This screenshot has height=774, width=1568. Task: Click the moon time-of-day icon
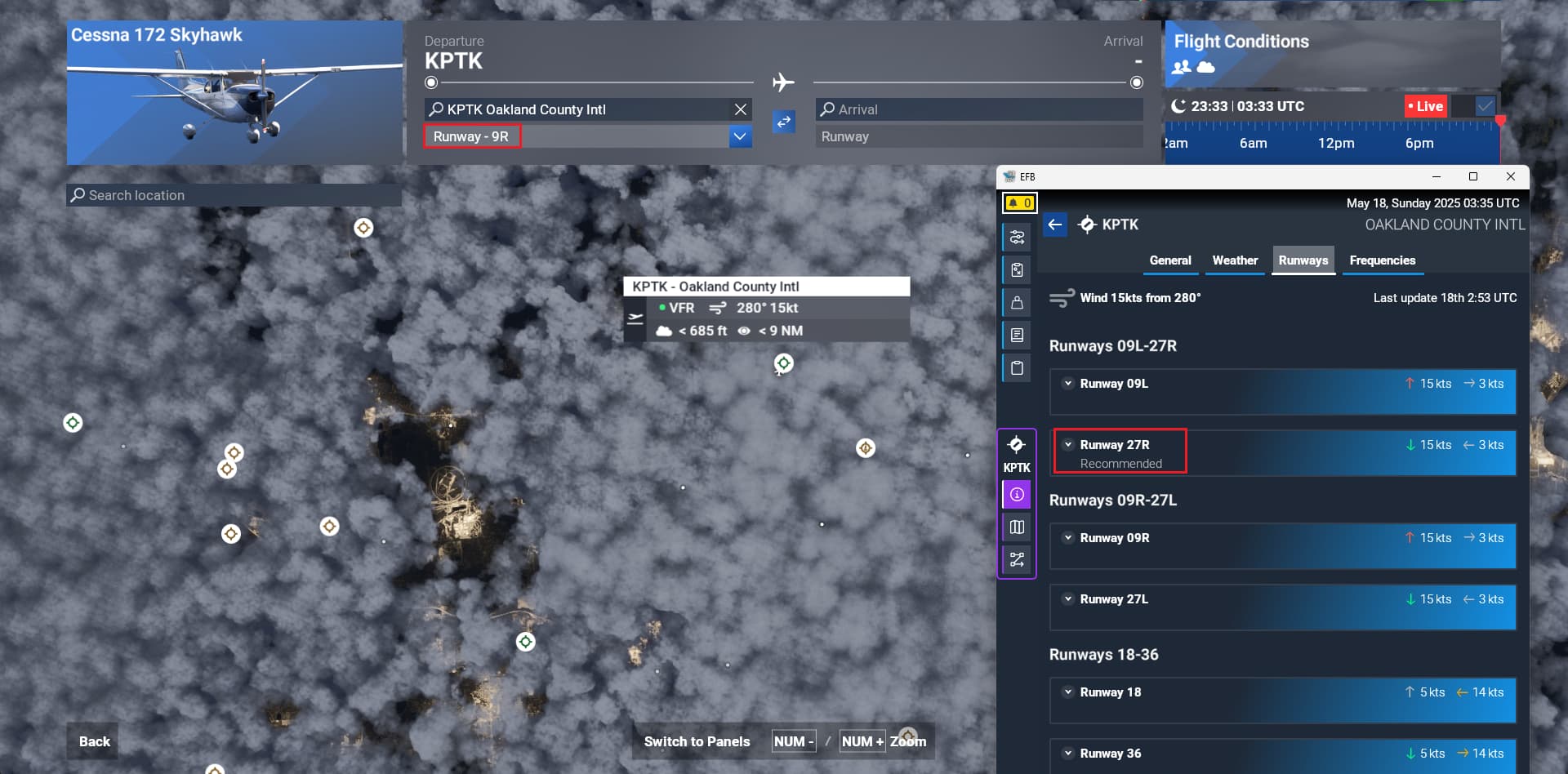(x=1178, y=106)
